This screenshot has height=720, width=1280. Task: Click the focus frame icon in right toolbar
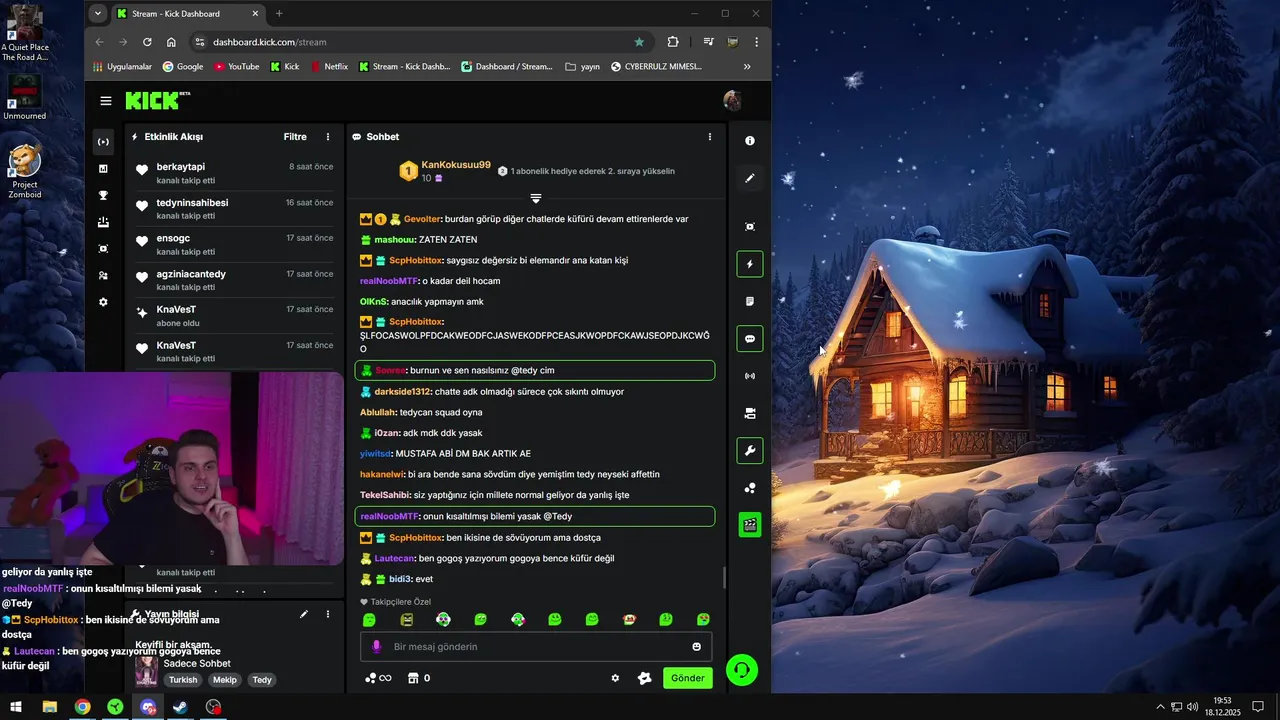[750, 227]
